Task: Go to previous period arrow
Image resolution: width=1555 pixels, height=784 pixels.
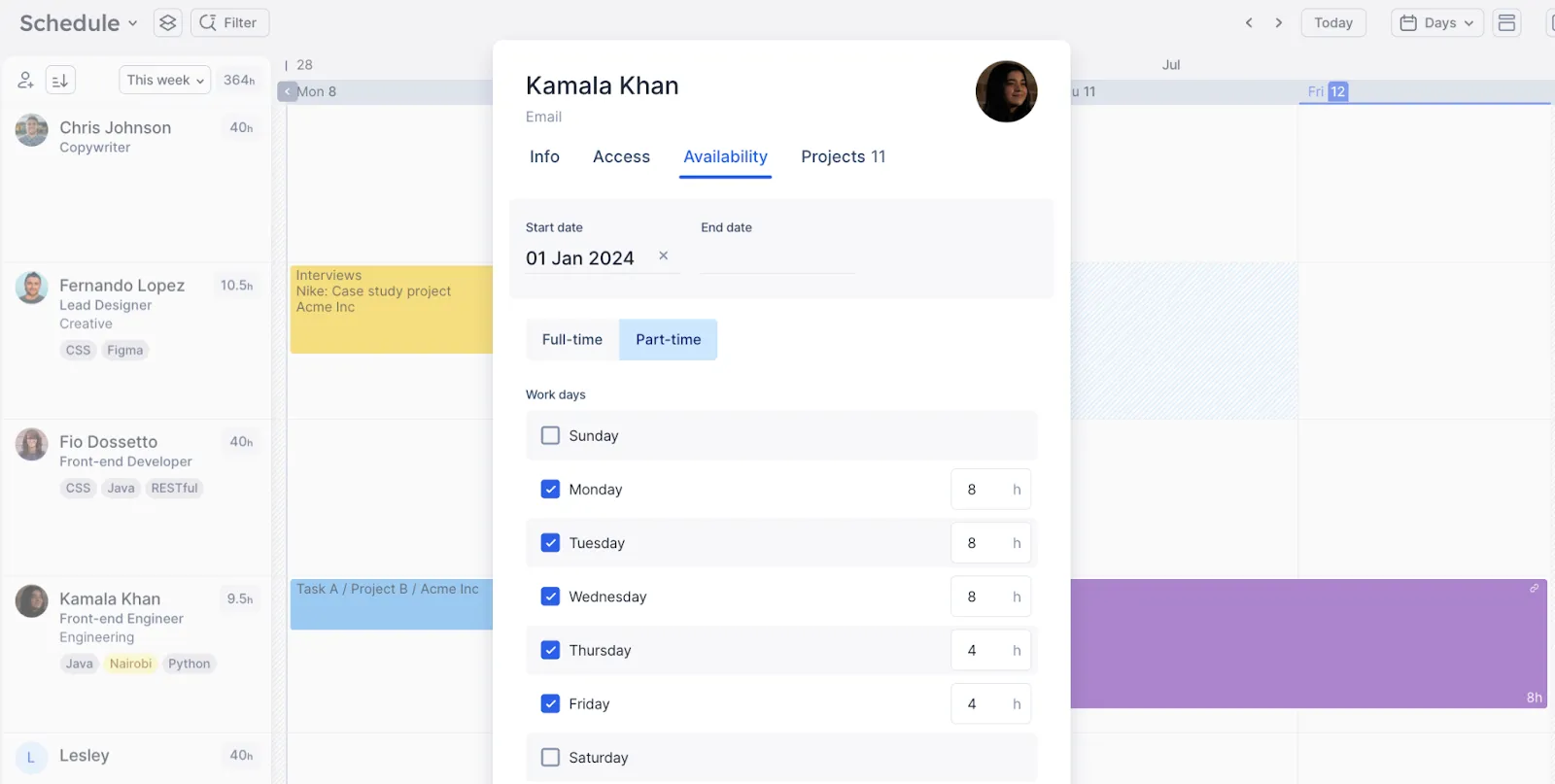Action: 1249,22
